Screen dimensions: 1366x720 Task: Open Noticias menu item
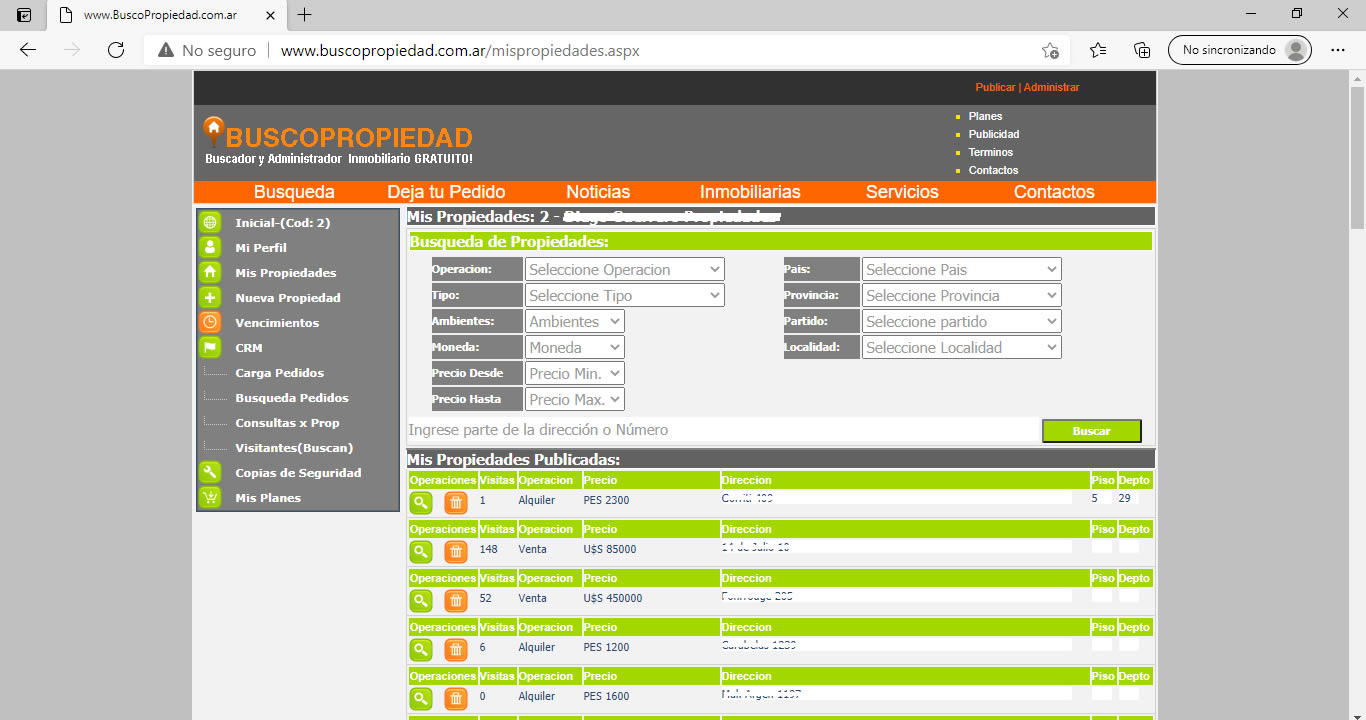click(598, 192)
